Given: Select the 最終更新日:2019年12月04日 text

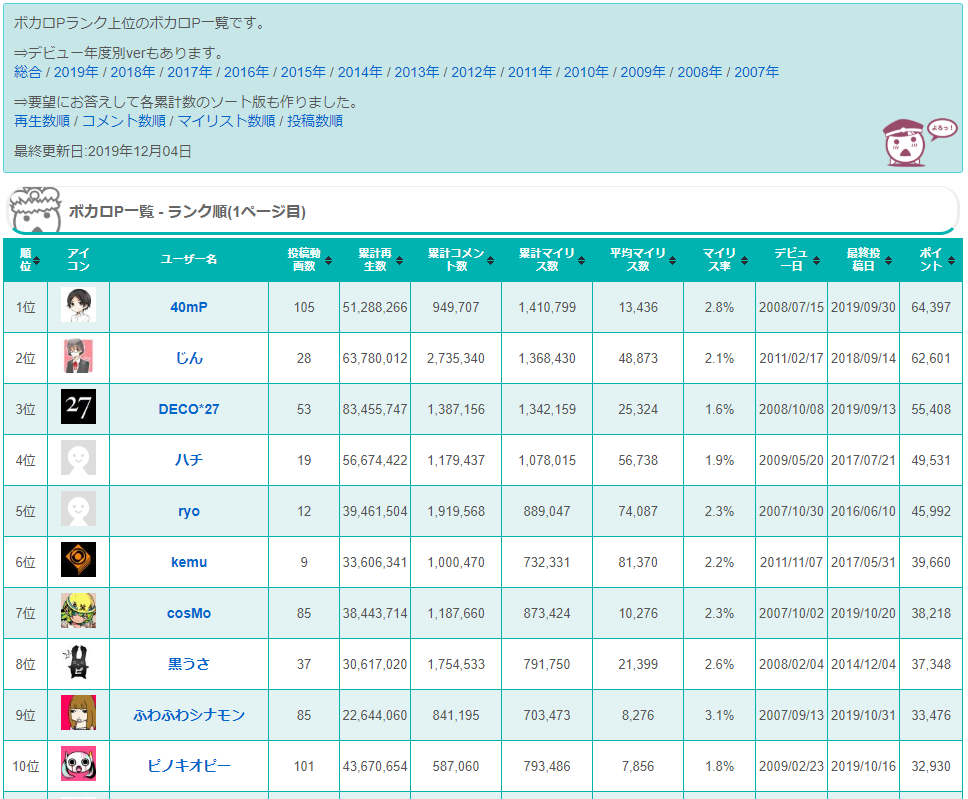Looking at the screenshot, I should [x=102, y=151].
